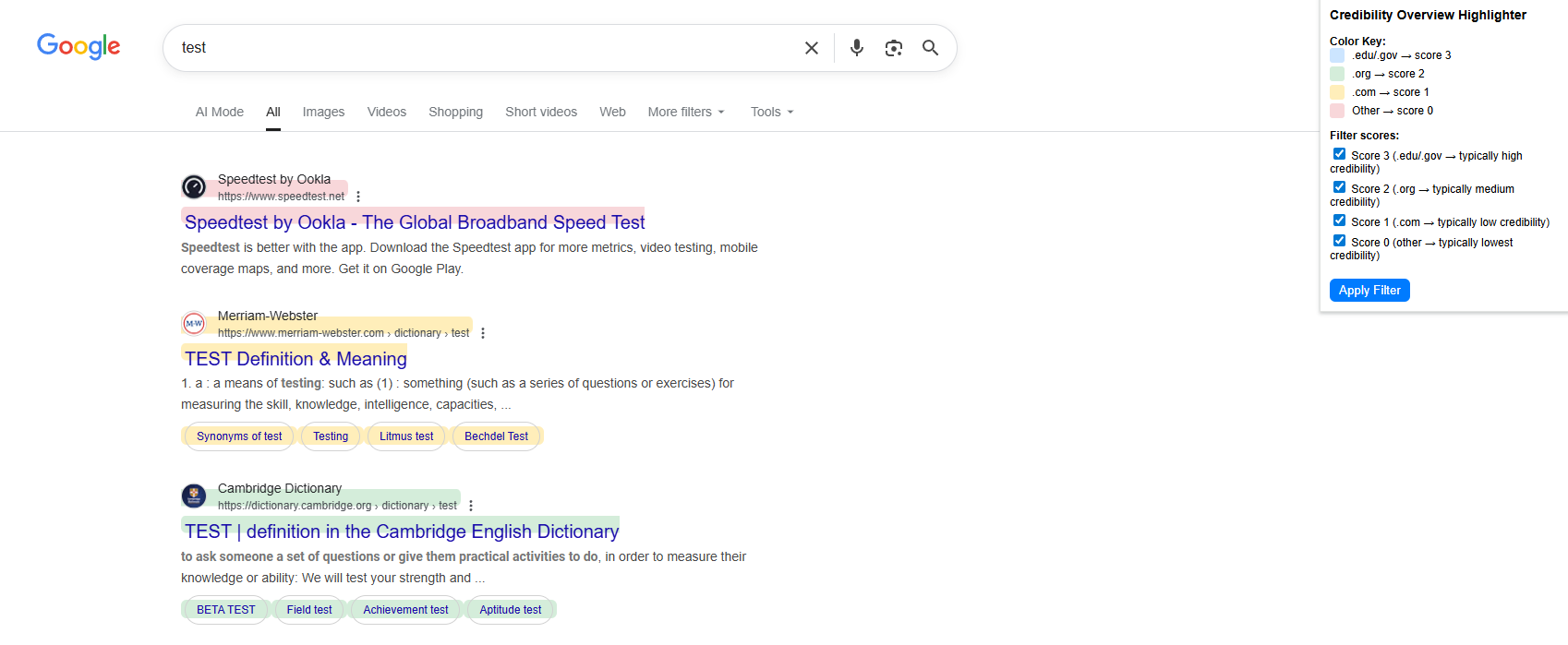
Task: Expand the More filters dropdown
Action: pyautogui.click(x=686, y=112)
